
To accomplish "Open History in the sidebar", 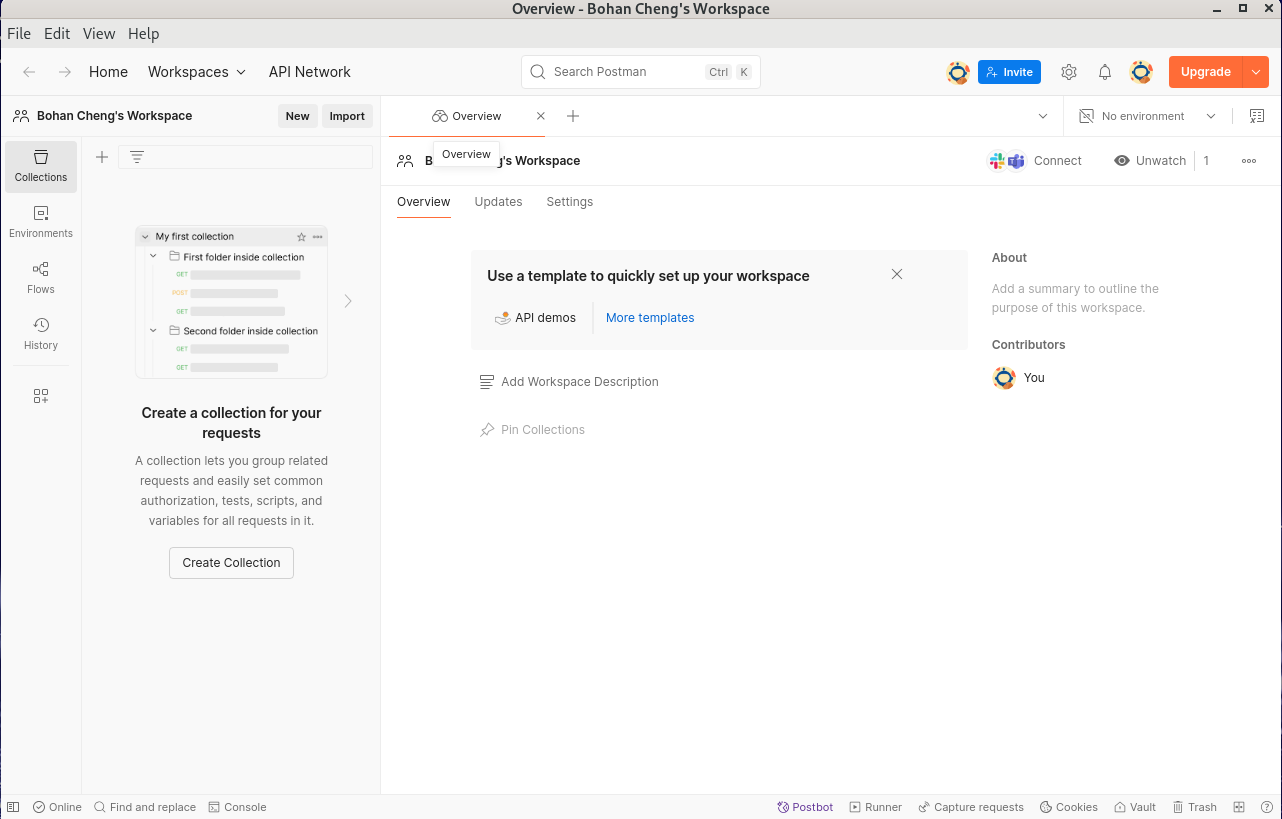I will pyautogui.click(x=41, y=334).
